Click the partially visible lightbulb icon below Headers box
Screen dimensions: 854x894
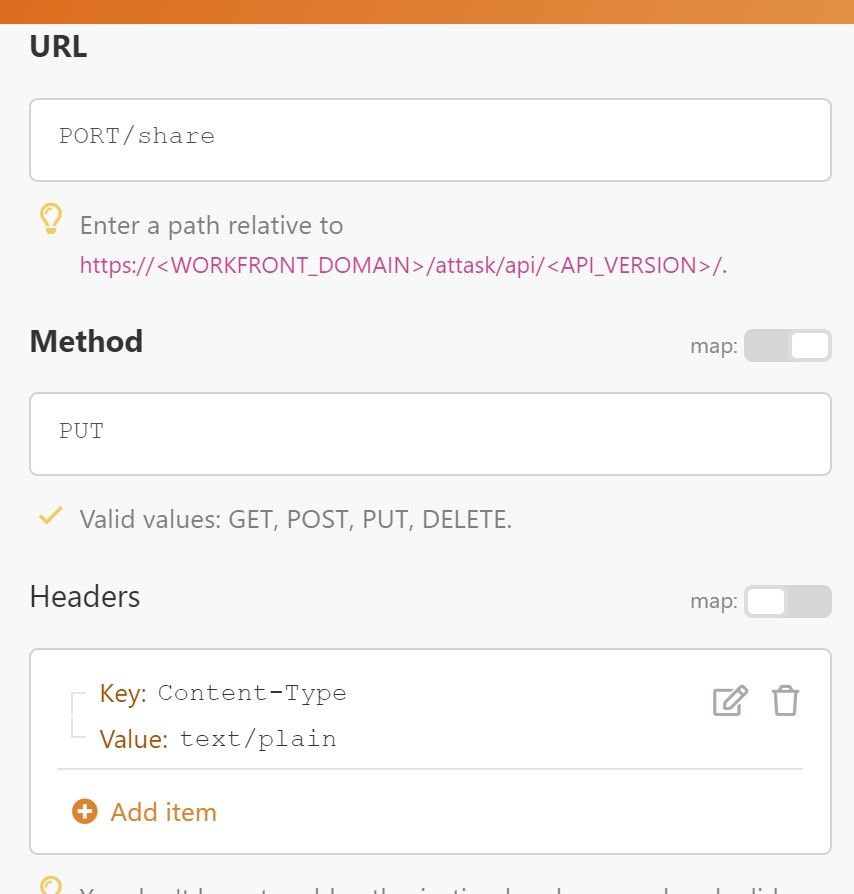point(51,885)
